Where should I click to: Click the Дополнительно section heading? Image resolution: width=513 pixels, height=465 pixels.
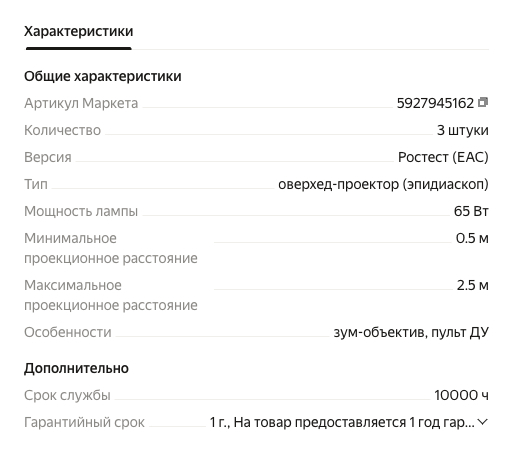tap(76, 368)
